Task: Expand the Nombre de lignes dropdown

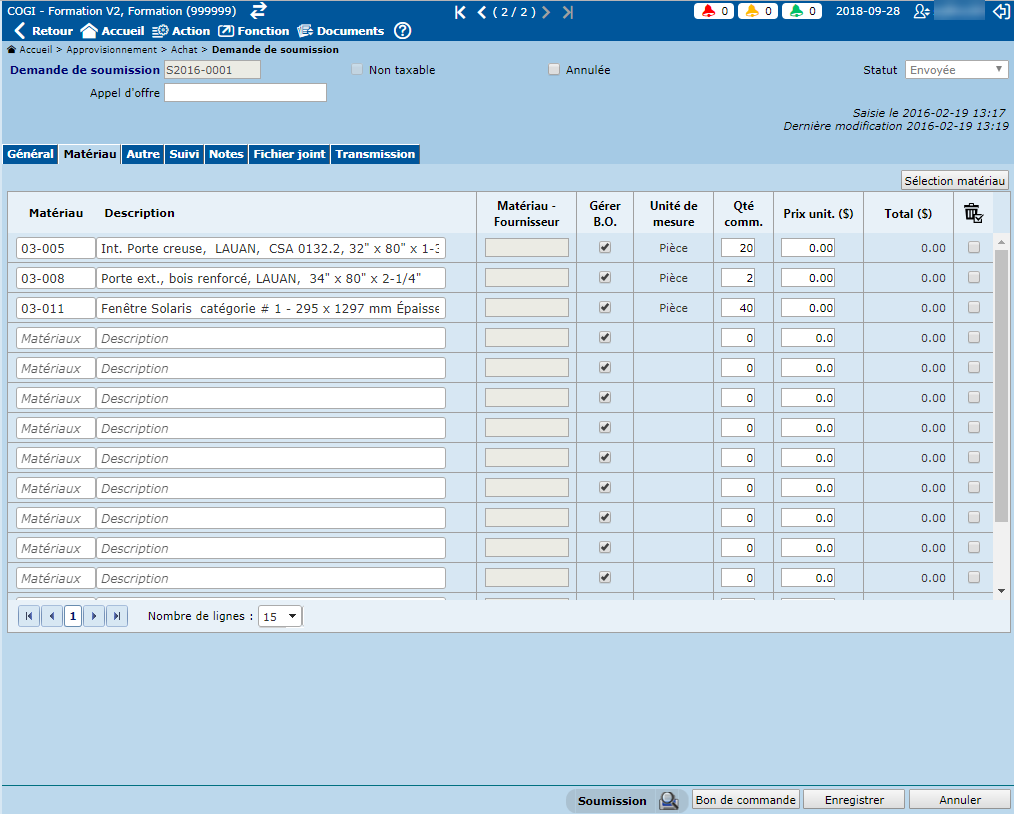Action: click(280, 617)
